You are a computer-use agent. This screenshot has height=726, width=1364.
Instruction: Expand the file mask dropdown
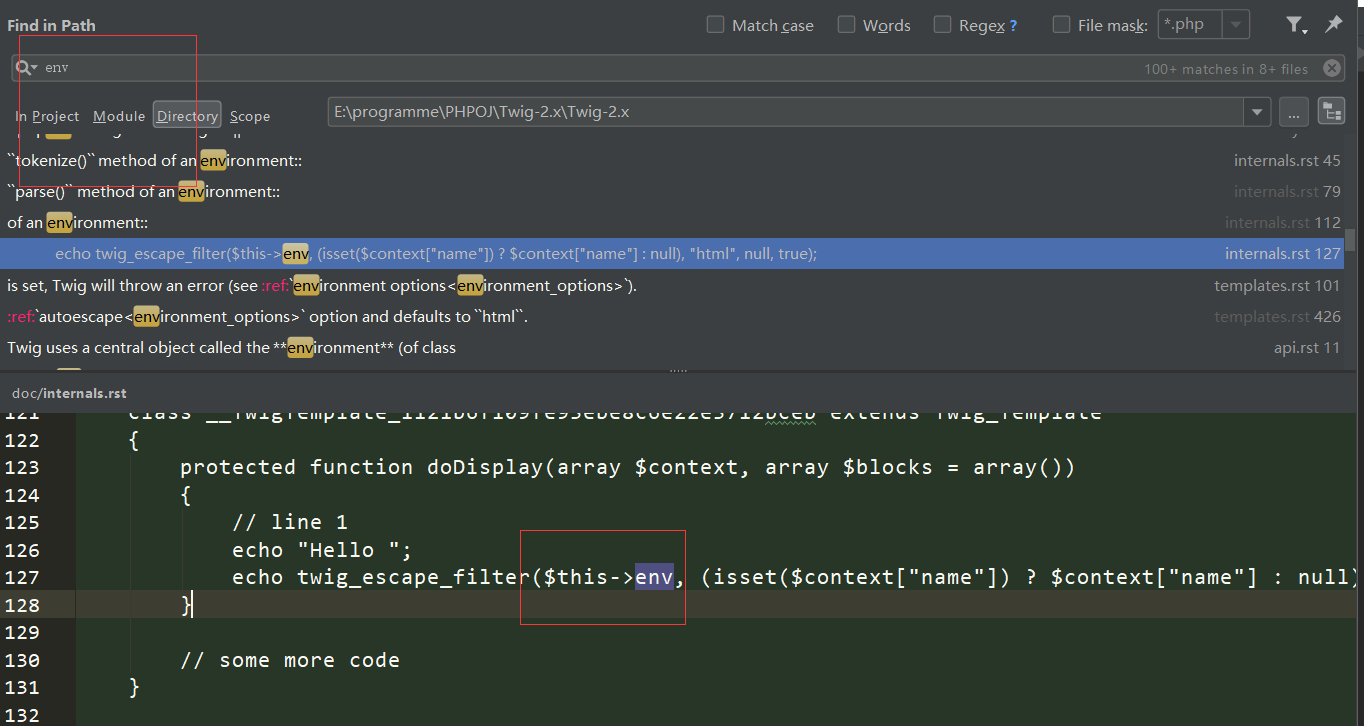tap(1237, 25)
